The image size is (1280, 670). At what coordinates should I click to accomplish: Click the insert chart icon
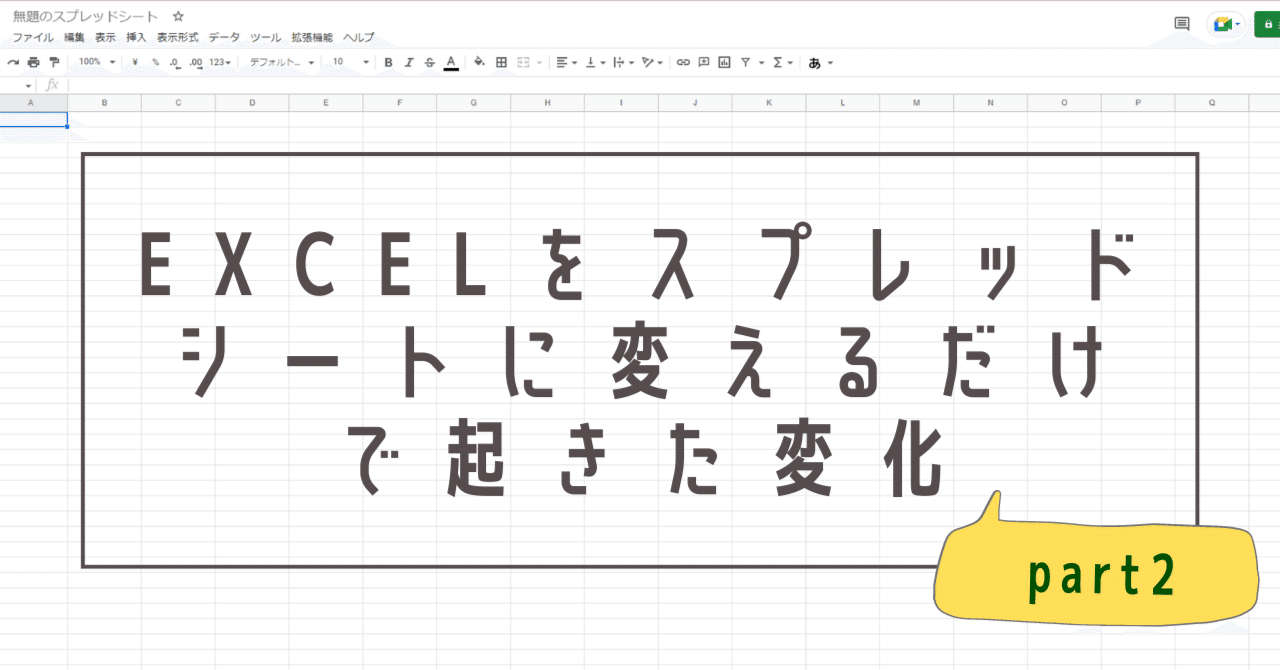[724, 62]
